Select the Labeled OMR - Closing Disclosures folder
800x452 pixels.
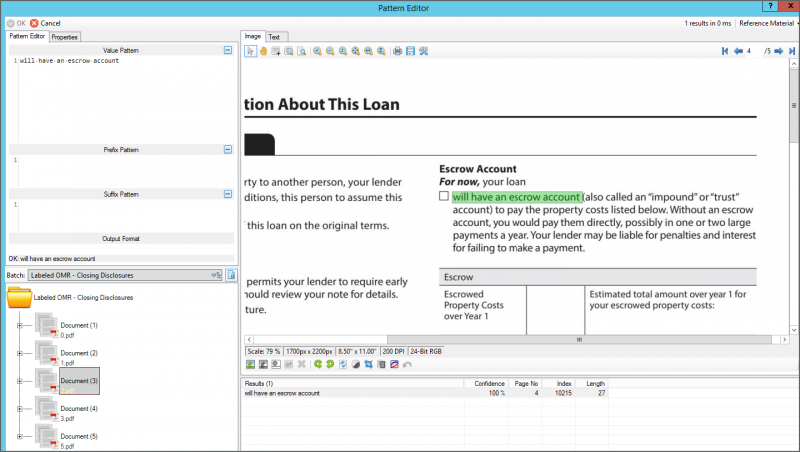pos(83,297)
